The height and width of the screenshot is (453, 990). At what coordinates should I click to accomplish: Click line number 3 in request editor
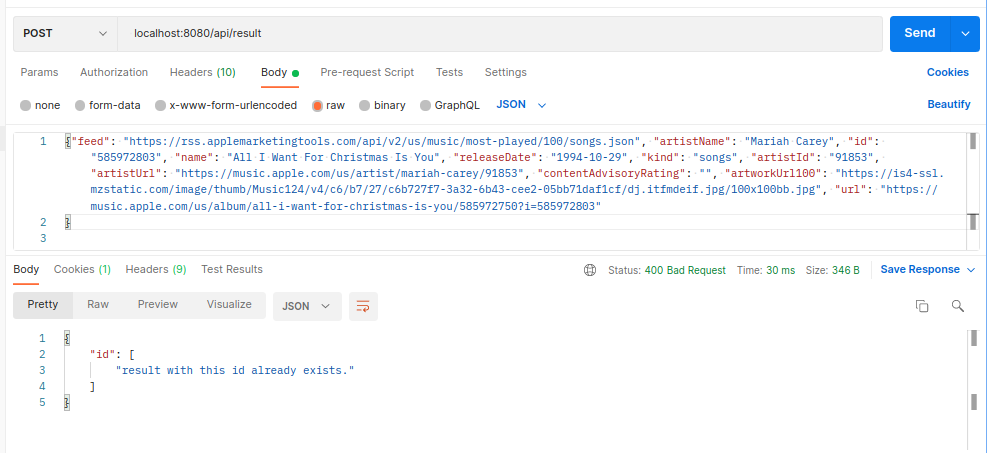43,238
